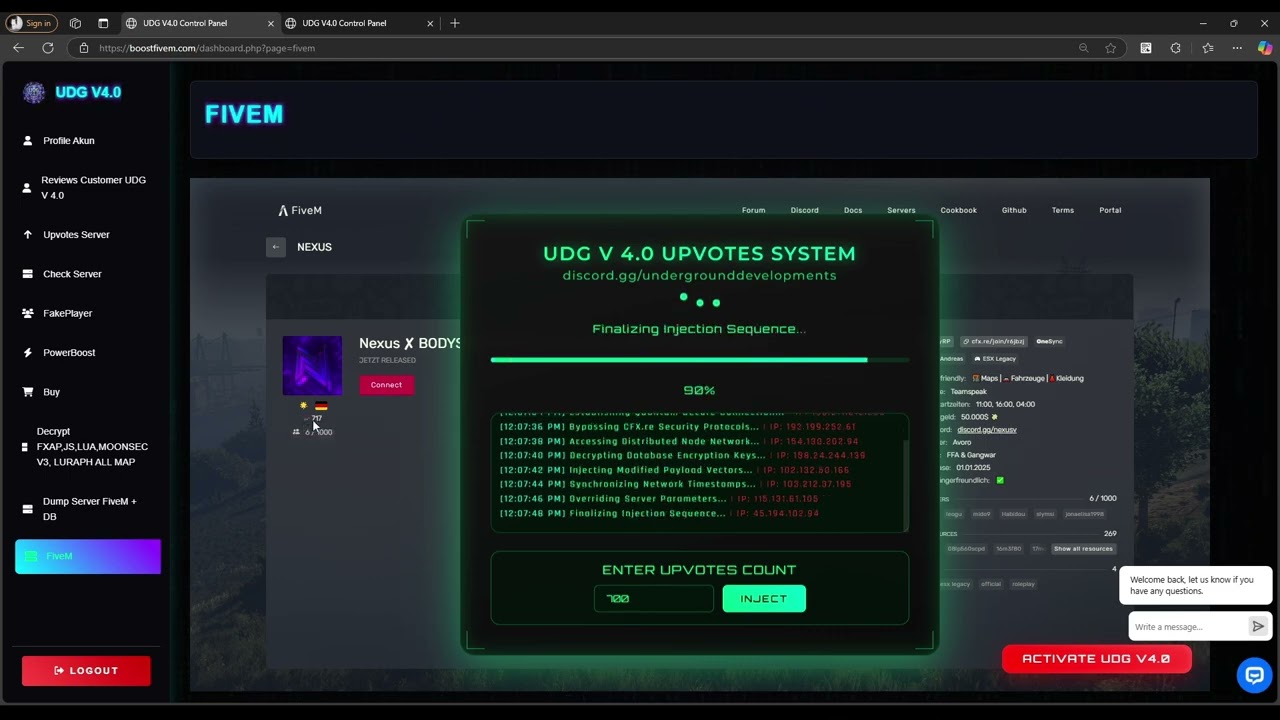Select the highlighted FiveM sidebar item

point(88,557)
